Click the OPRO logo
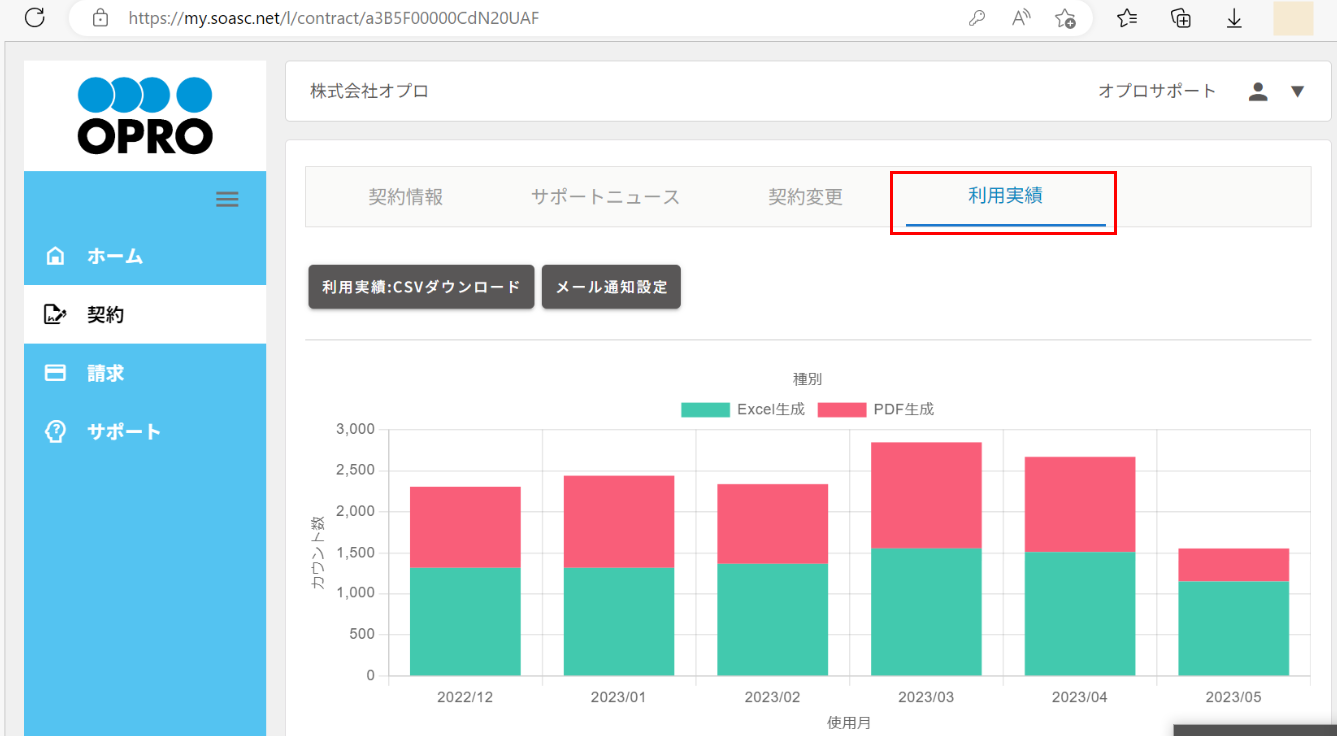1337x736 pixels. click(145, 116)
